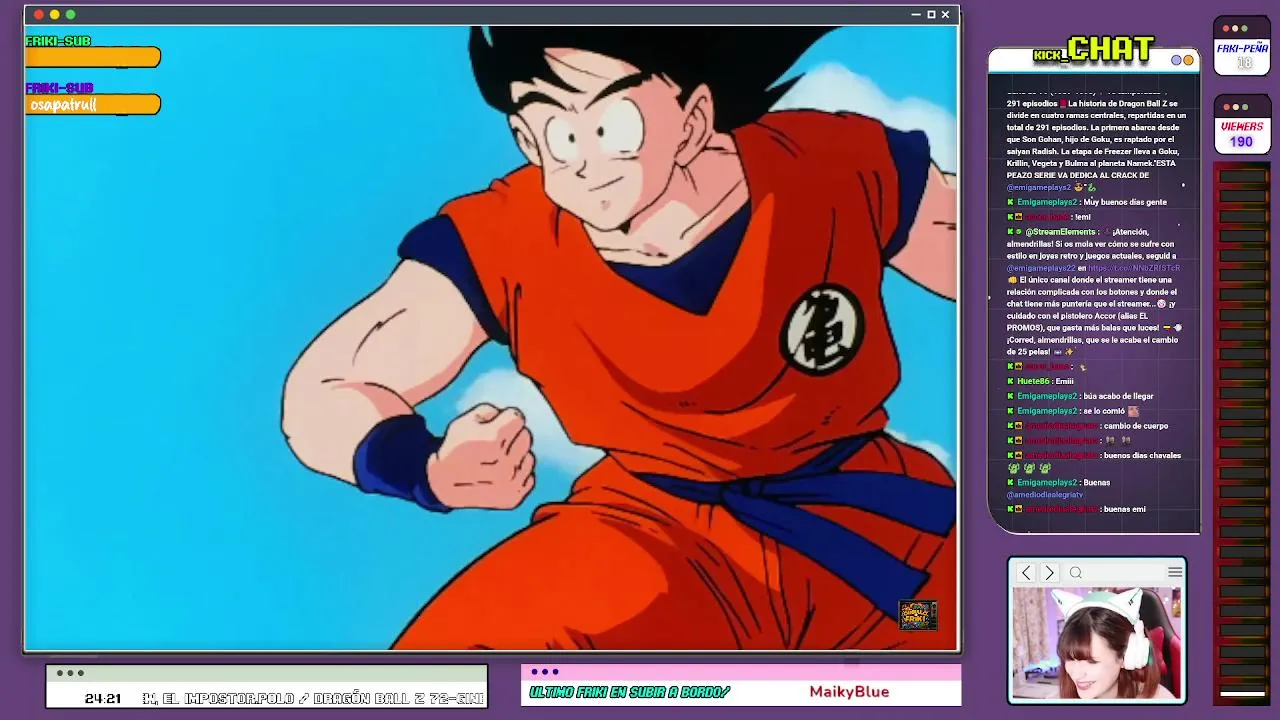Go back with the webcam window's left arrow

click(1026, 573)
